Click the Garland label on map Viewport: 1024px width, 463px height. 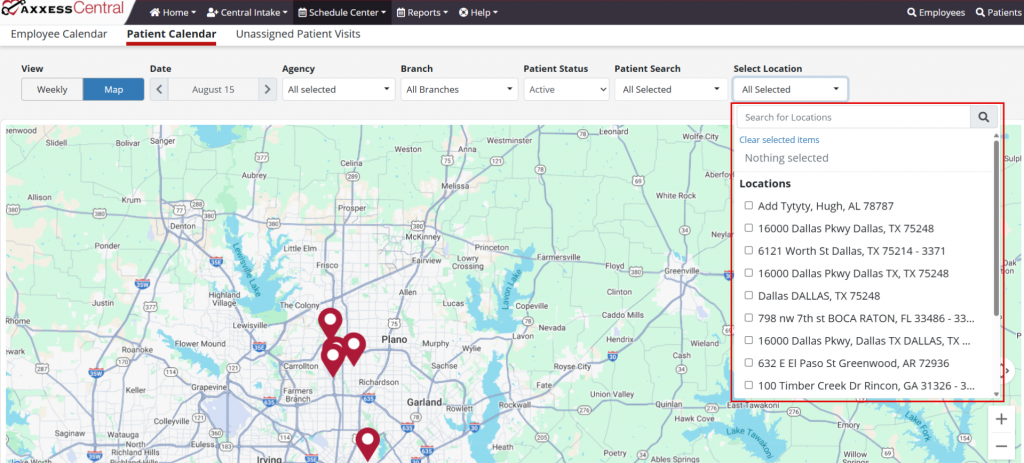click(424, 402)
